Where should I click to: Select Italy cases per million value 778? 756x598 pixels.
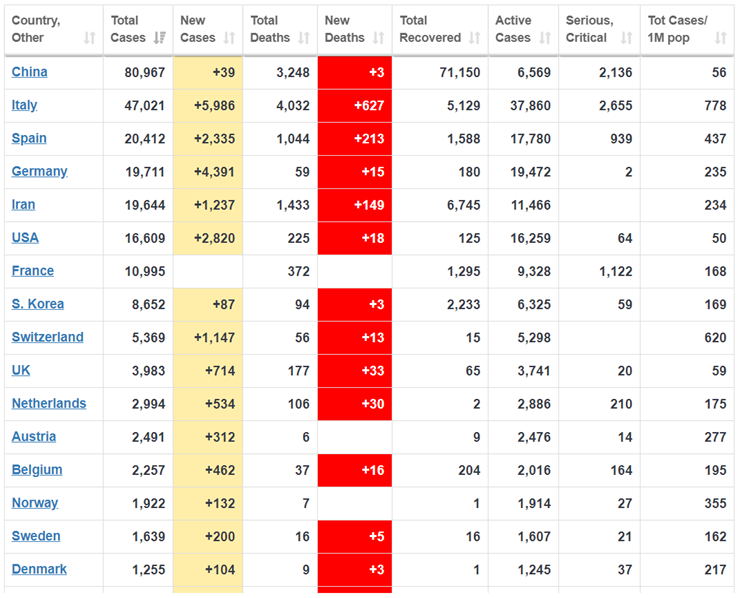point(715,106)
